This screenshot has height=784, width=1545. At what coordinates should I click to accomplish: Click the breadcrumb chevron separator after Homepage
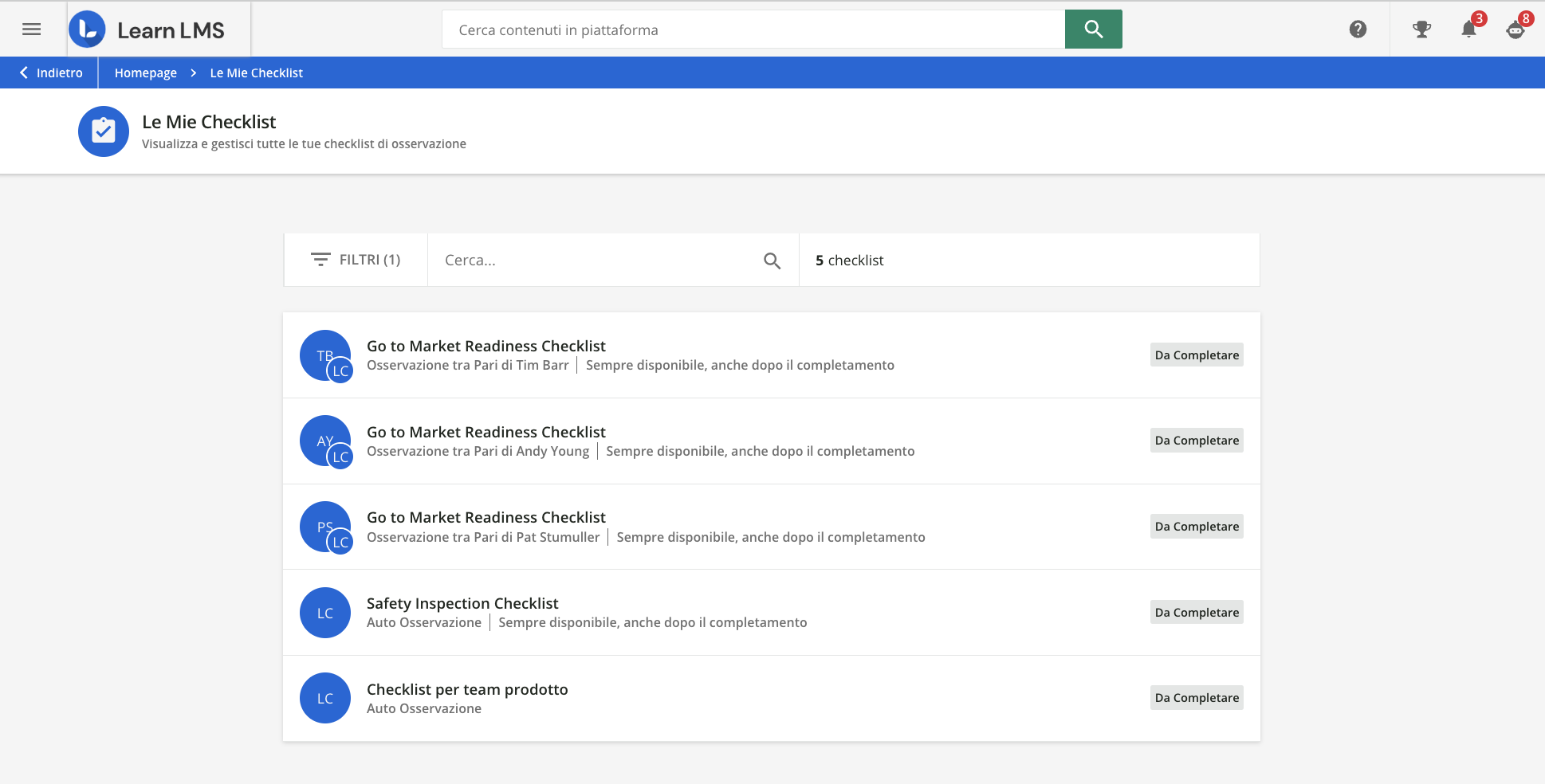point(194,73)
